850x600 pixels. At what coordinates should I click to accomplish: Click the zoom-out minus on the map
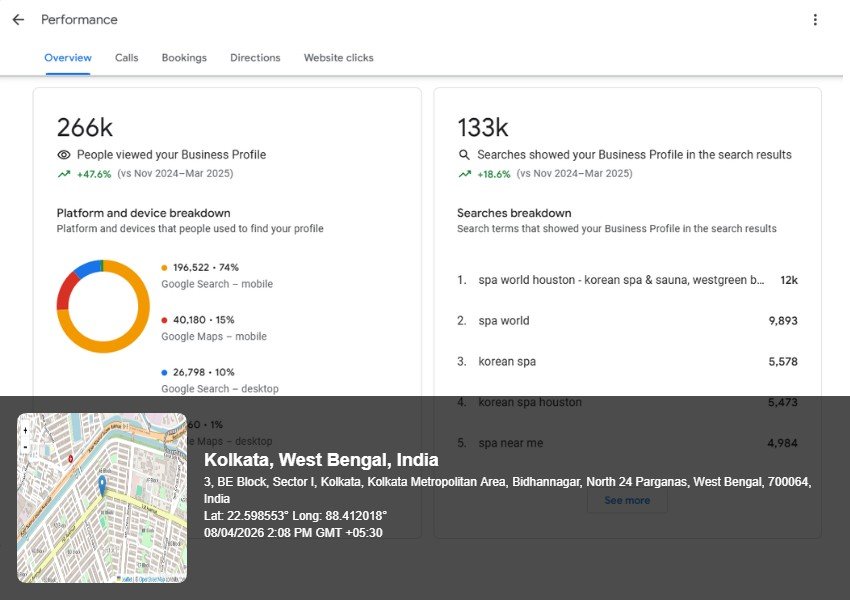[24, 448]
